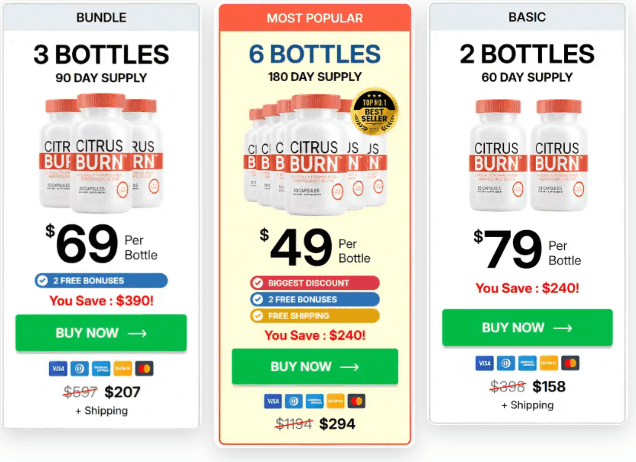Image resolution: width=636 pixels, height=462 pixels.
Task: Click the Discover icon in the 6 Bottles card
Action: [335, 401]
